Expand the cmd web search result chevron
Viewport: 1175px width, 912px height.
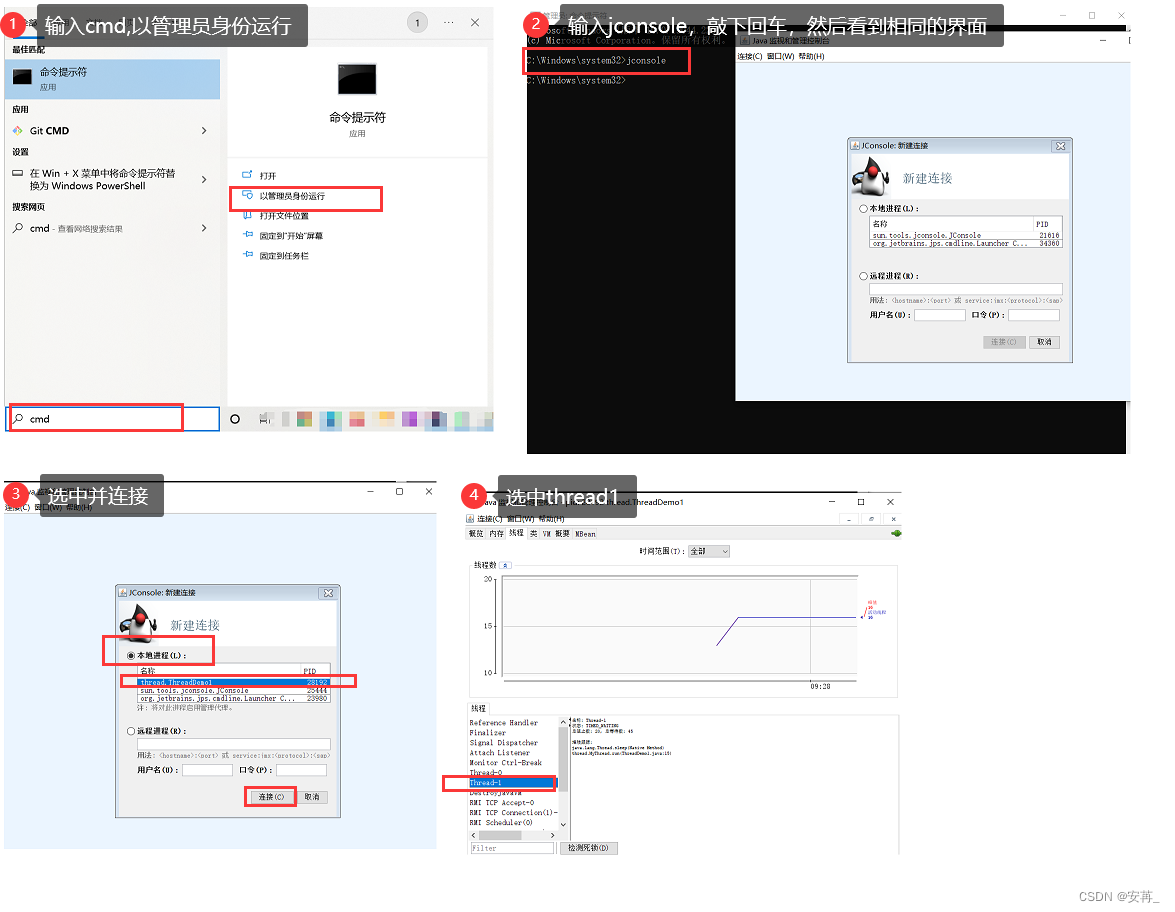coord(204,228)
